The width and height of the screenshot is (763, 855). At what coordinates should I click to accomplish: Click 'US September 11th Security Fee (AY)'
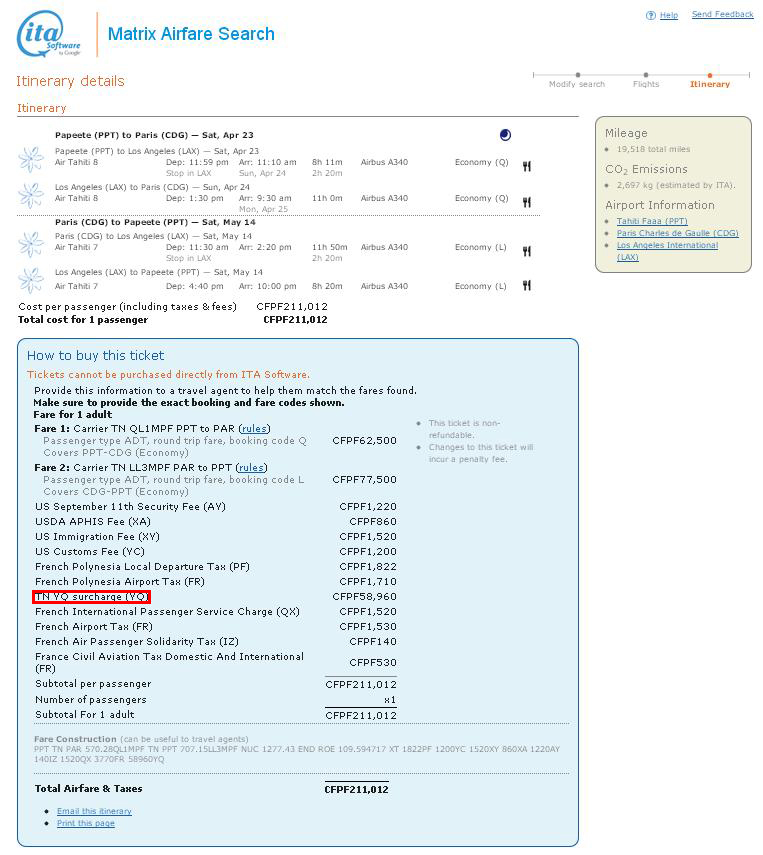tap(130, 507)
